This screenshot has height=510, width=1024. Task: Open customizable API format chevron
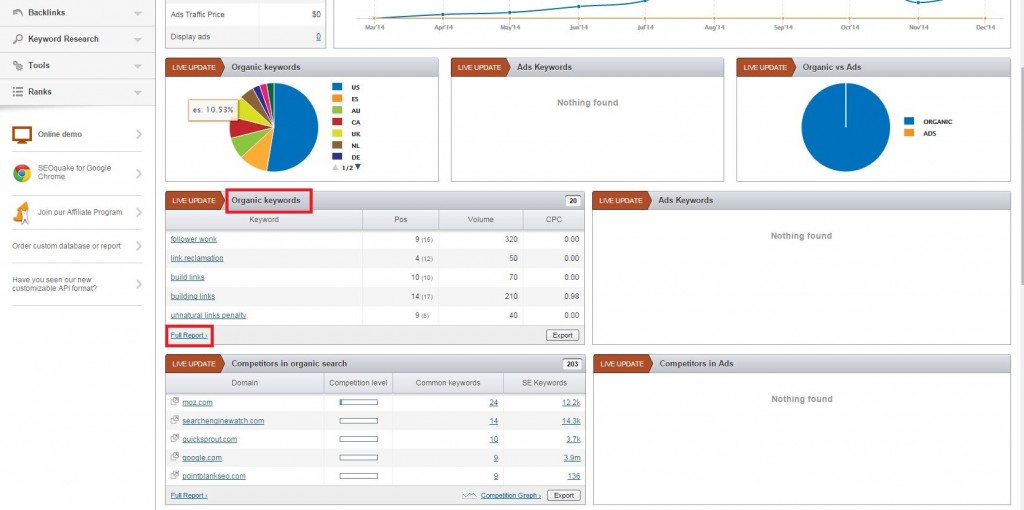coord(138,284)
